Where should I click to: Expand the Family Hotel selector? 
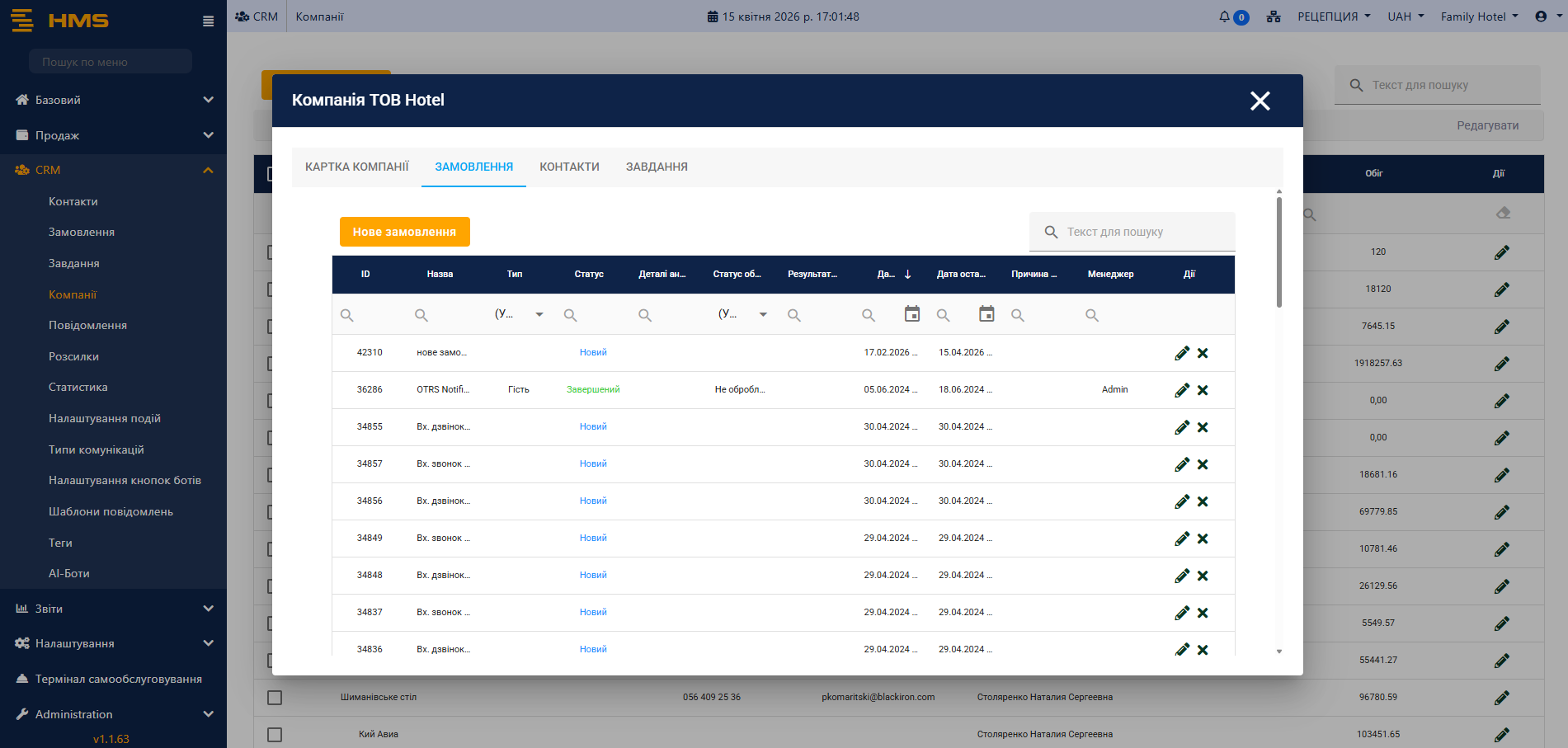1479,16
